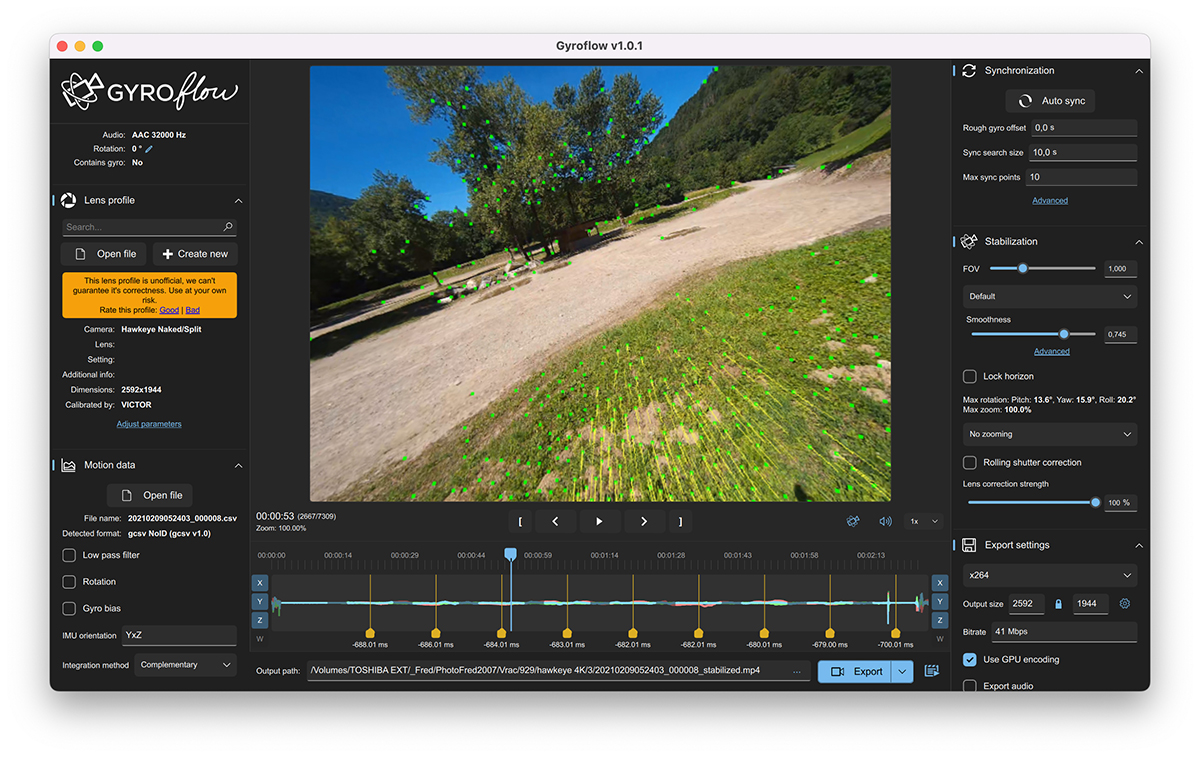Click the sync point labeled -688.01 ms
Screen dimensions: 1200x757
pyautogui.click(x=369, y=633)
